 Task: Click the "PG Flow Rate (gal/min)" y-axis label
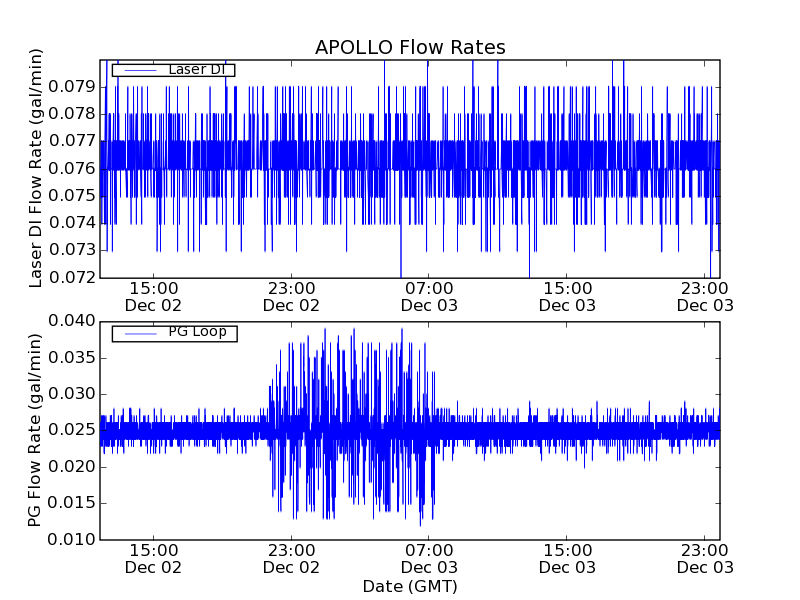pos(36,430)
